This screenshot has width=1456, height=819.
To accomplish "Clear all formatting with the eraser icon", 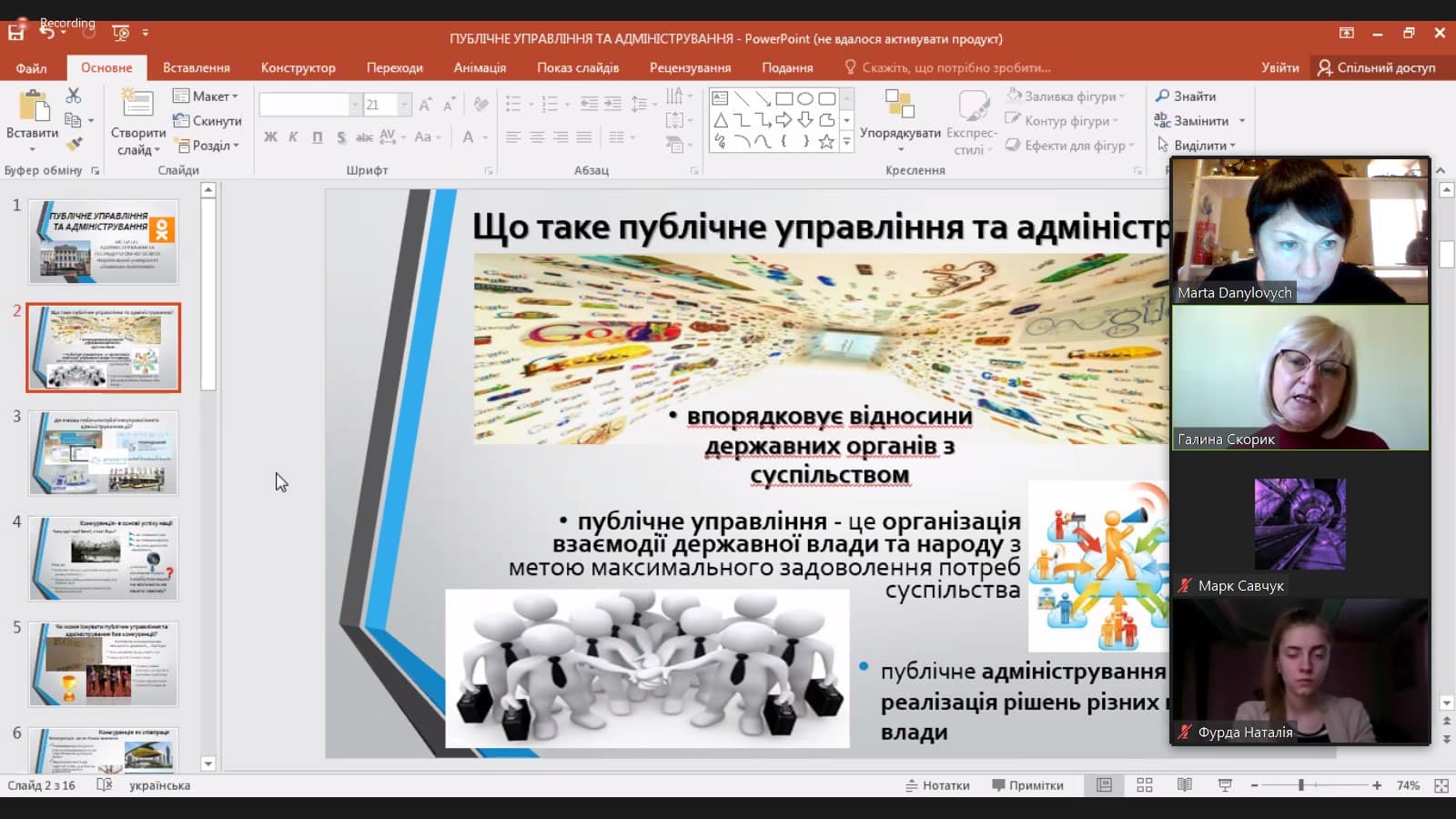I will tap(481, 105).
